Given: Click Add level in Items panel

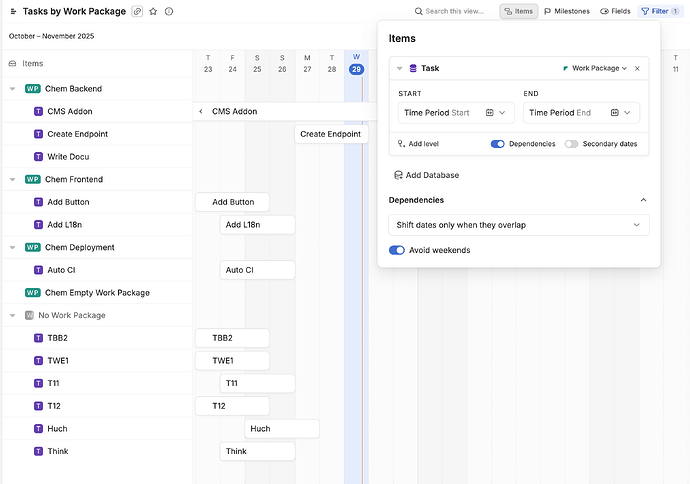Looking at the screenshot, I should [x=418, y=144].
